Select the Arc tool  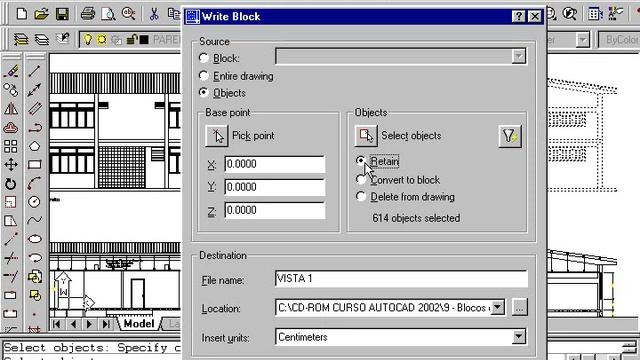tap(35, 184)
